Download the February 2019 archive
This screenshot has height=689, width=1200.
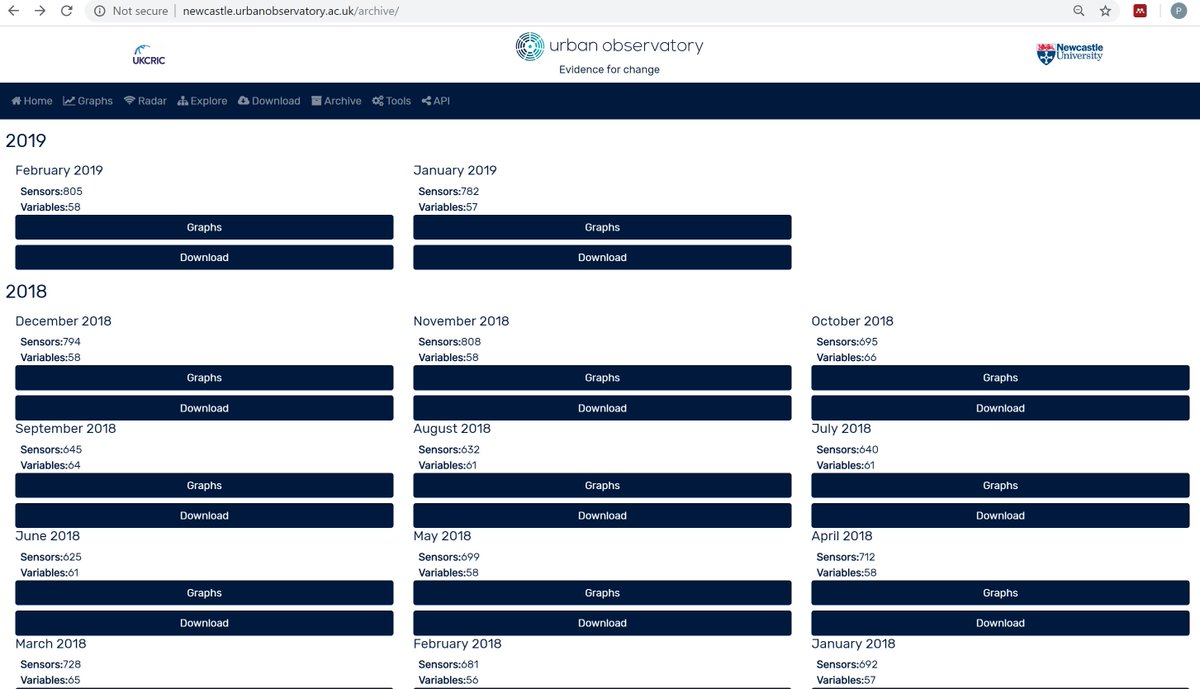[x=204, y=257]
